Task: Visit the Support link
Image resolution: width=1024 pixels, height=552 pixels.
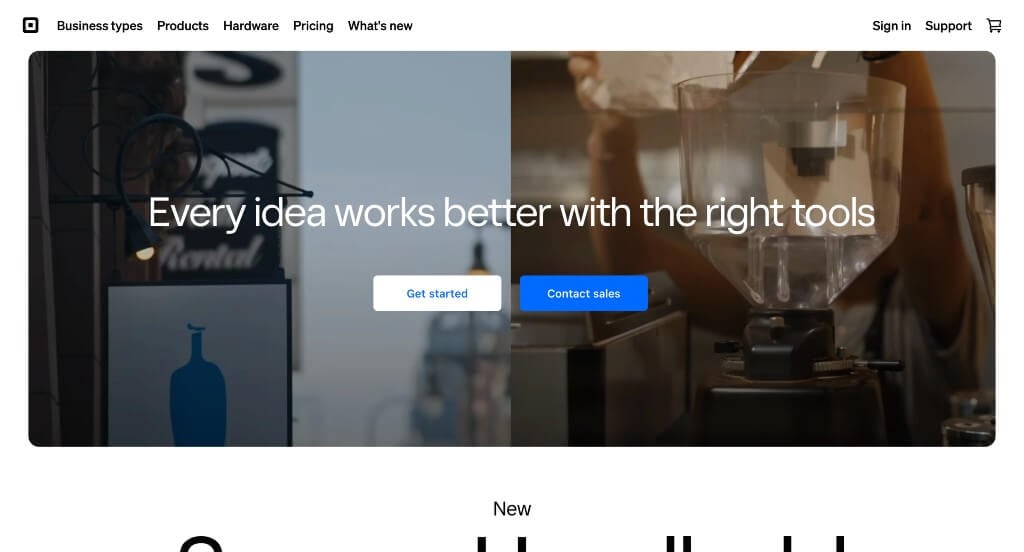Action: click(x=948, y=25)
